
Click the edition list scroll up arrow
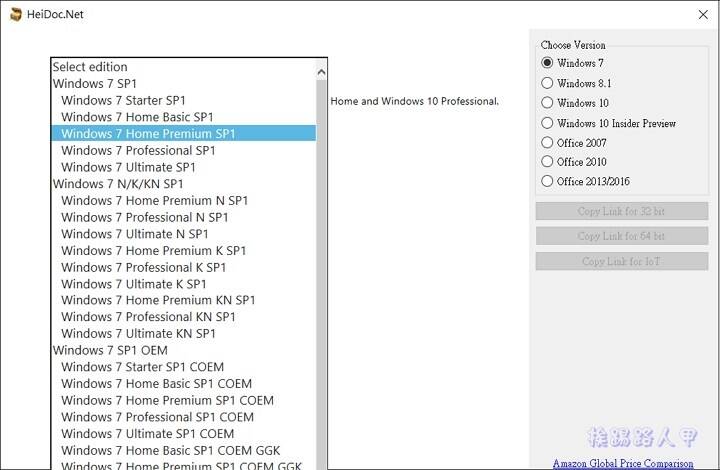click(321, 72)
